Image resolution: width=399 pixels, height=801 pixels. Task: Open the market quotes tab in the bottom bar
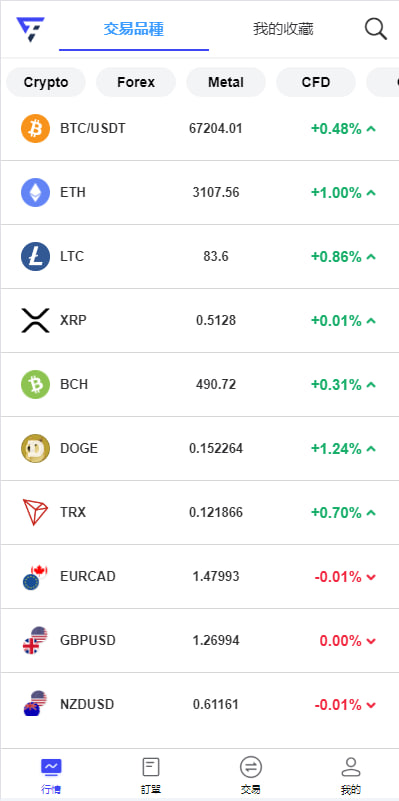click(x=51, y=775)
